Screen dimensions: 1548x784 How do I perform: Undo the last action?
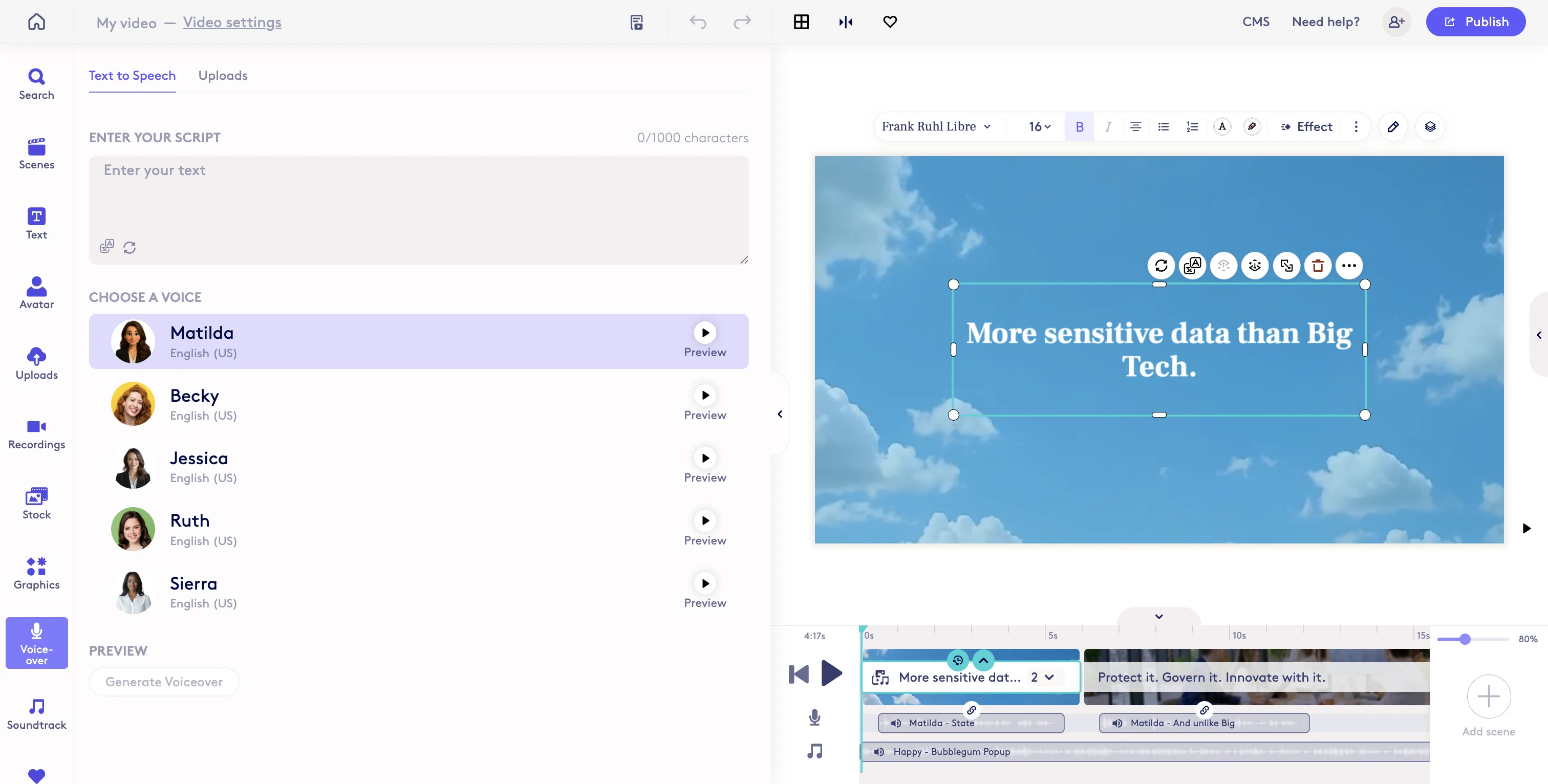coord(698,22)
